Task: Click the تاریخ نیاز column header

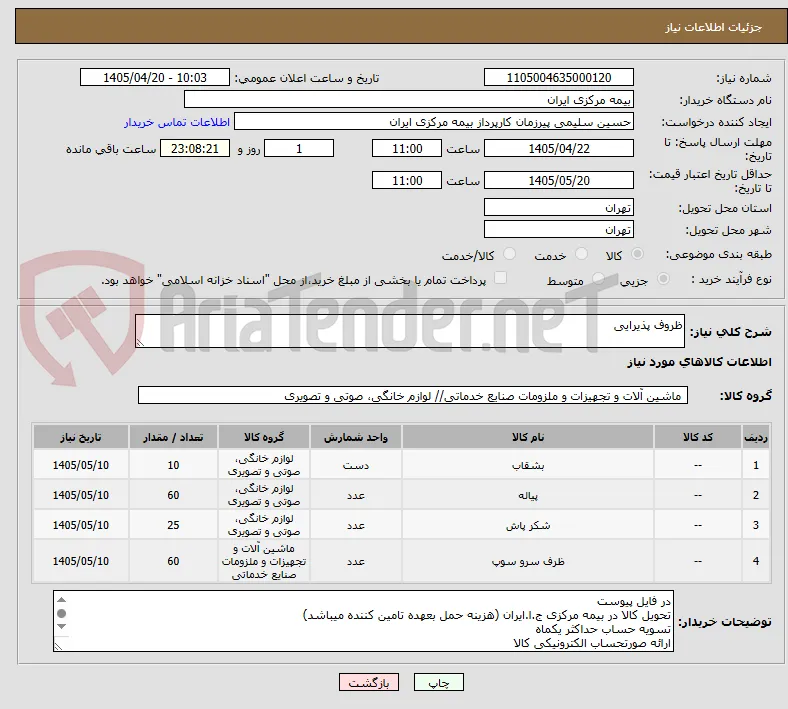Action: [x=80, y=437]
